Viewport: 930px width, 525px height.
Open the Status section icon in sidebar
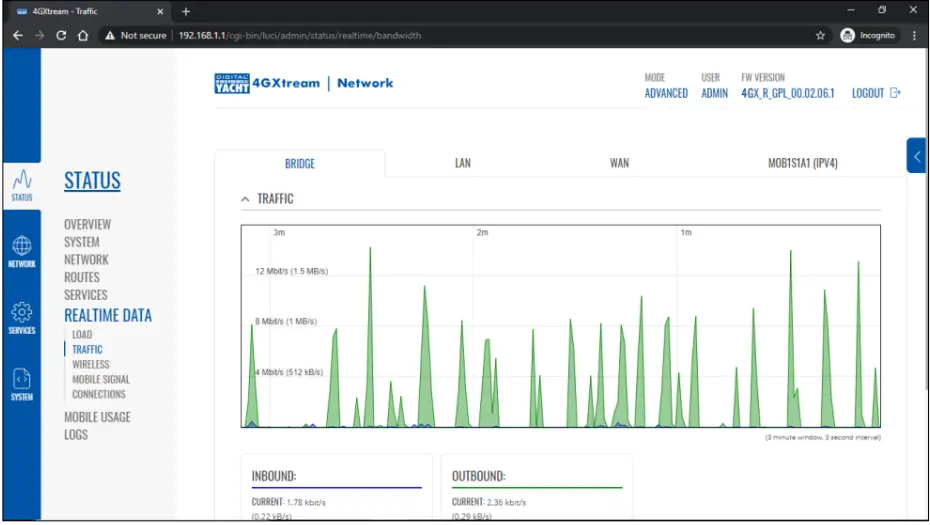tap(21, 184)
